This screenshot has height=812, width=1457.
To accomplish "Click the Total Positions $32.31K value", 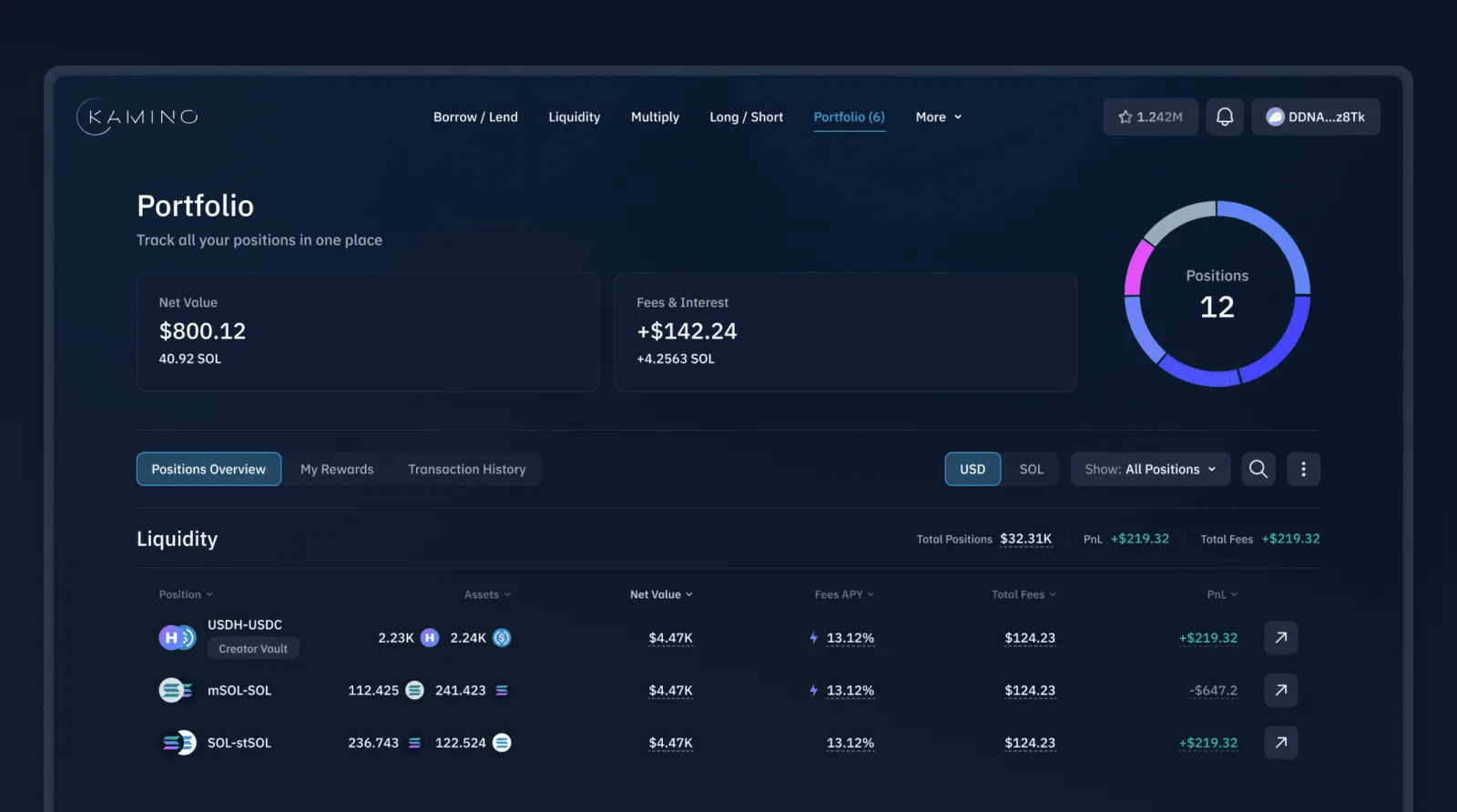I will 1025,539.
